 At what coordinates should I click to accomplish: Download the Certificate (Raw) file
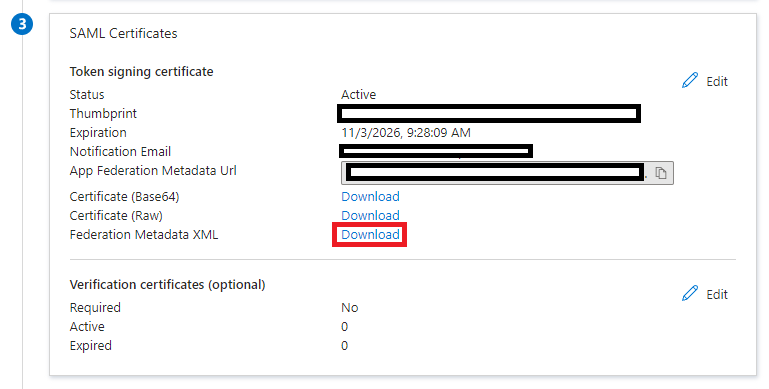point(370,215)
